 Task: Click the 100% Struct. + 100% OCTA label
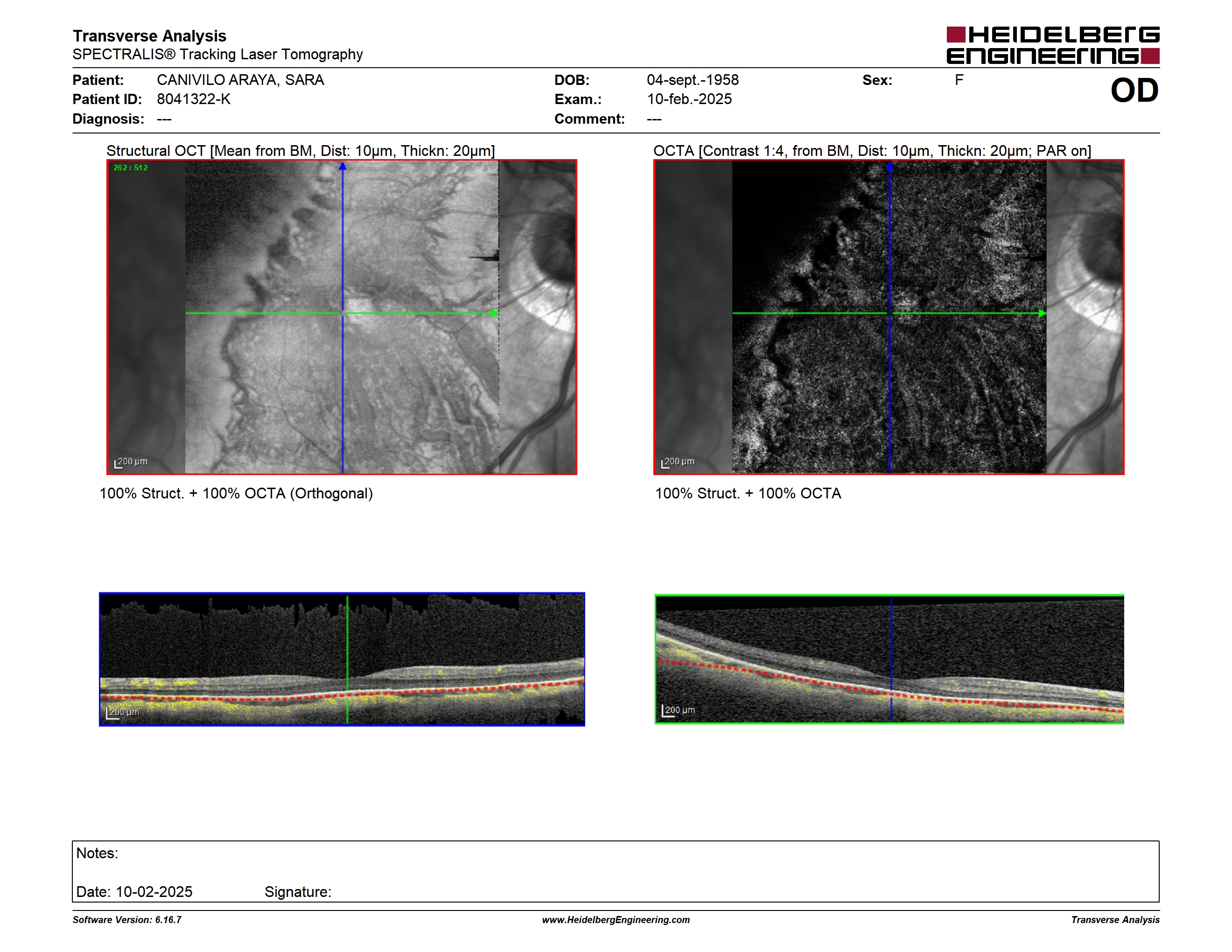pos(748,493)
